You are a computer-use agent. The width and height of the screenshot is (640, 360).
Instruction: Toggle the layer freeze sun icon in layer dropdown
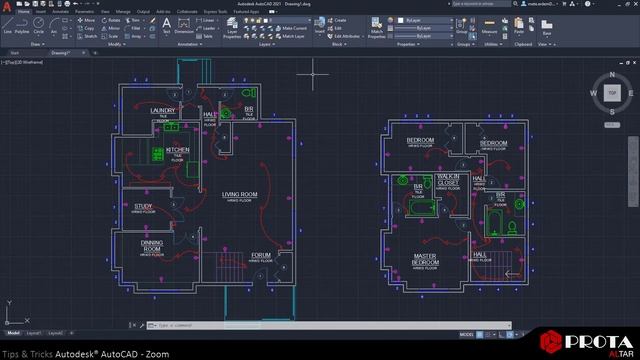click(x=252, y=20)
